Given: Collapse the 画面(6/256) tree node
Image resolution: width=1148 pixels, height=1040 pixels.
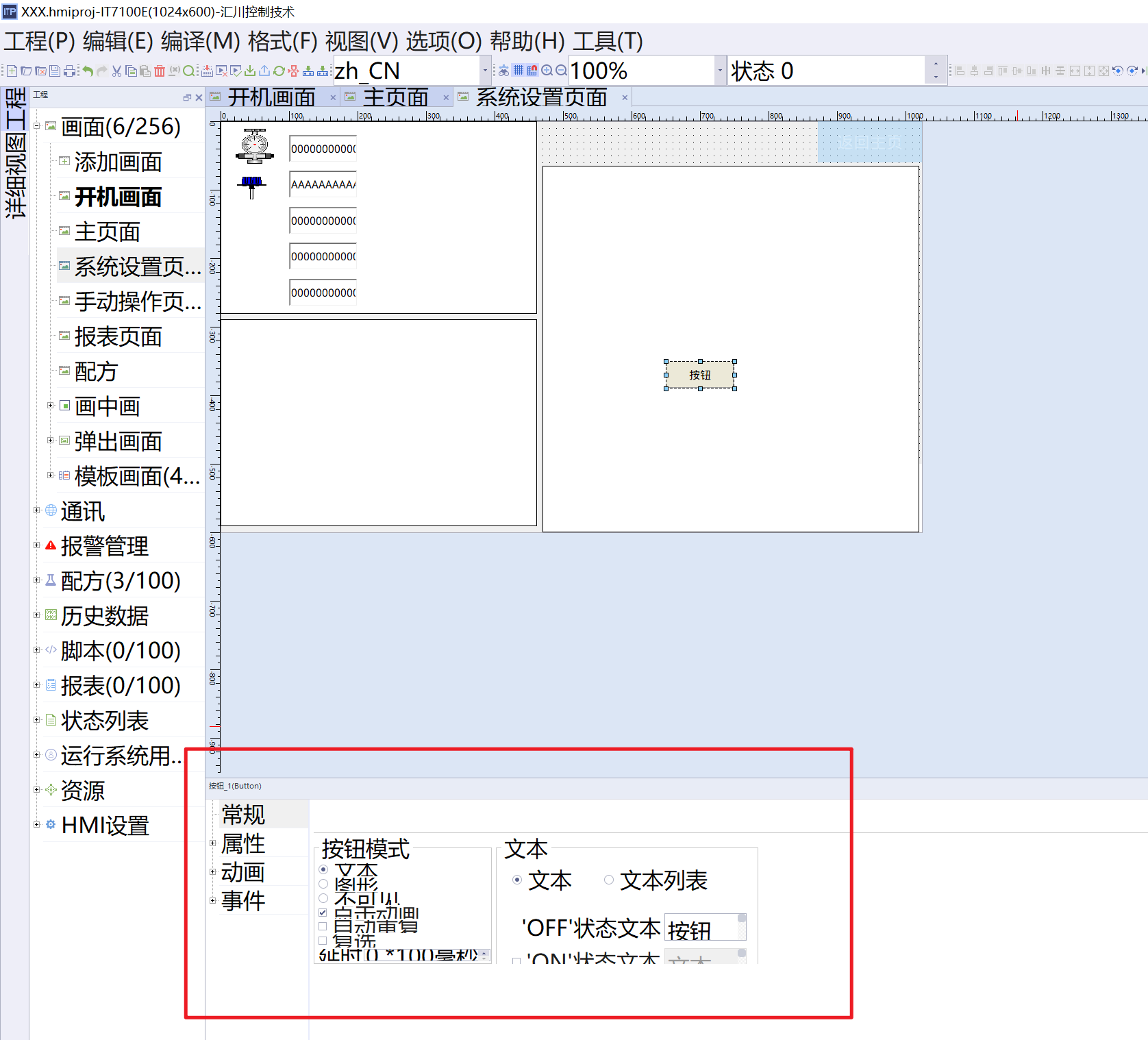Looking at the screenshot, I should 37,126.
